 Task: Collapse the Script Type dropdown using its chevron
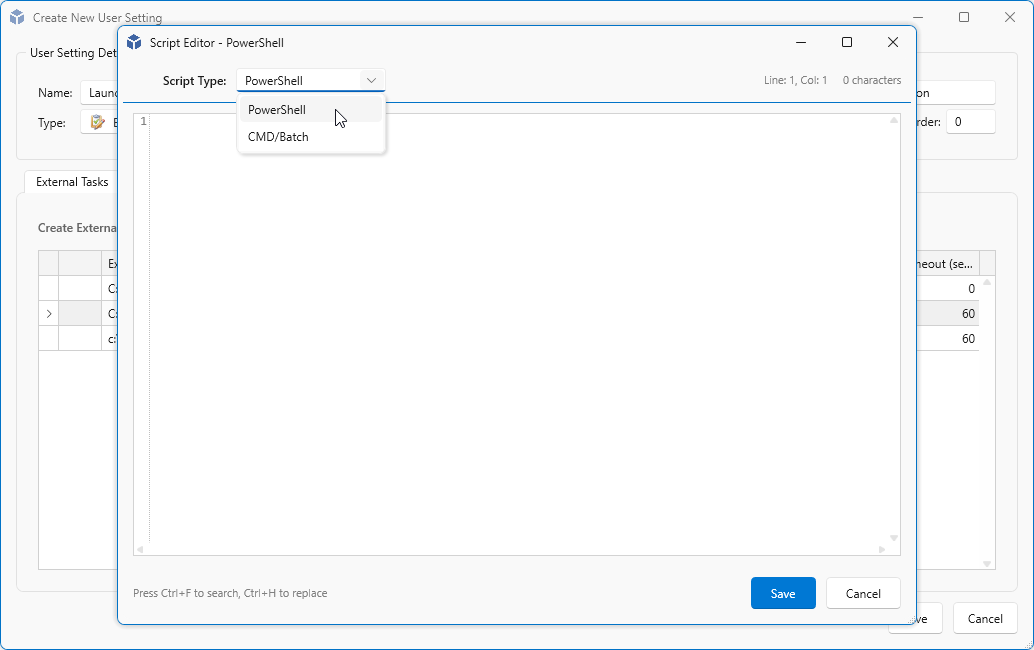coord(371,81)
